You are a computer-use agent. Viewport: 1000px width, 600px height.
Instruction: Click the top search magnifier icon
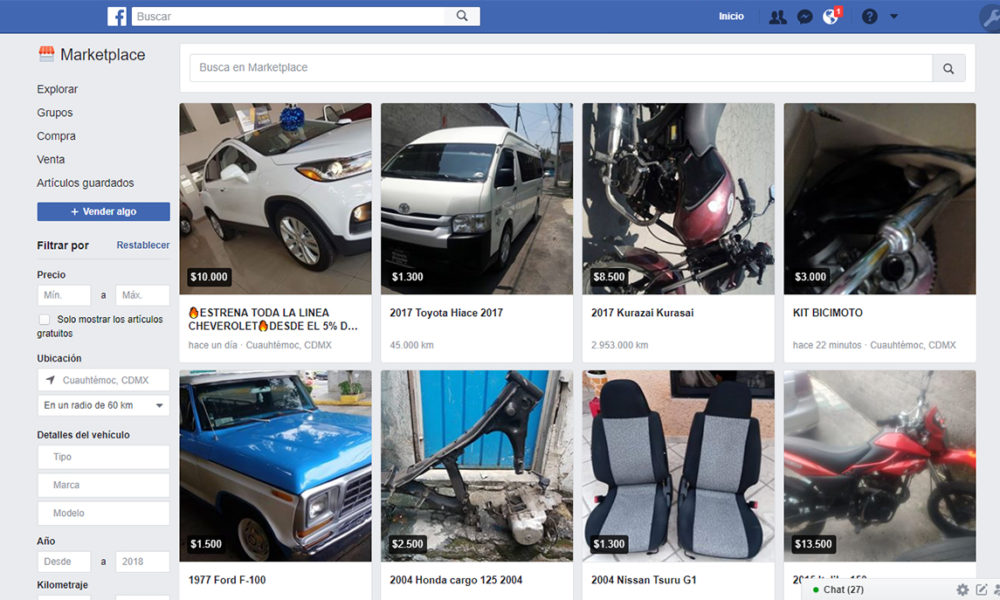pyautogui.click(x=462, y=16)
